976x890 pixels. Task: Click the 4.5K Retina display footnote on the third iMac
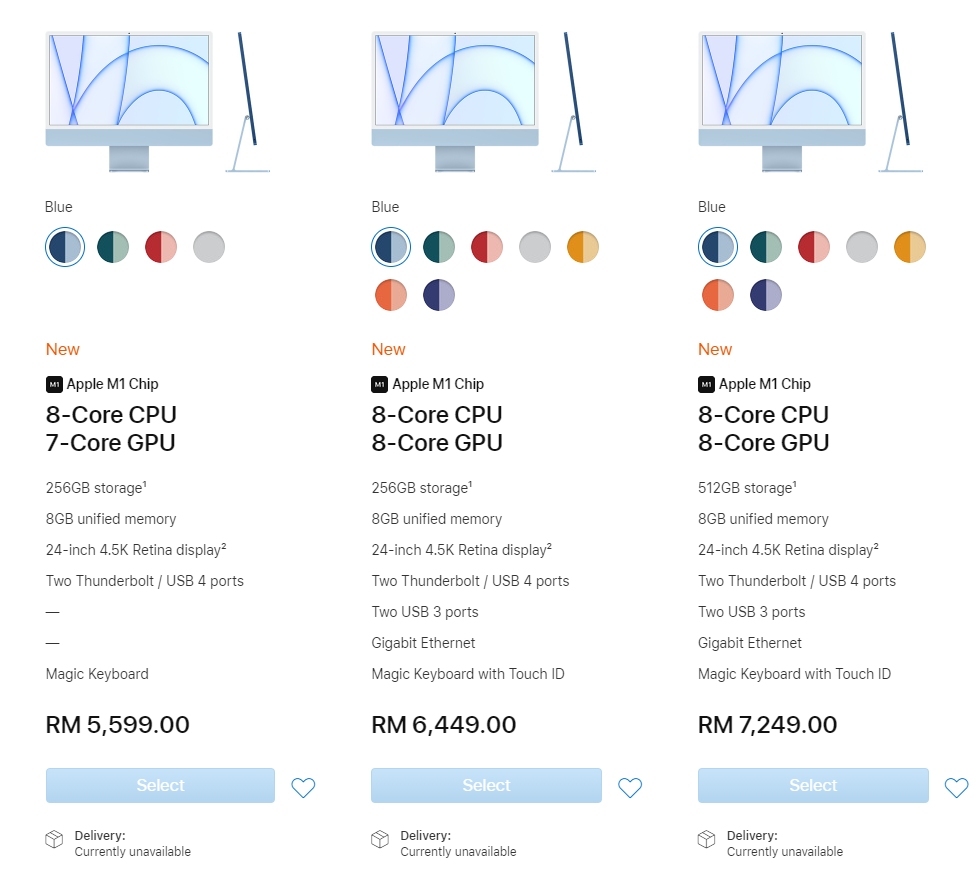point(875,545)
